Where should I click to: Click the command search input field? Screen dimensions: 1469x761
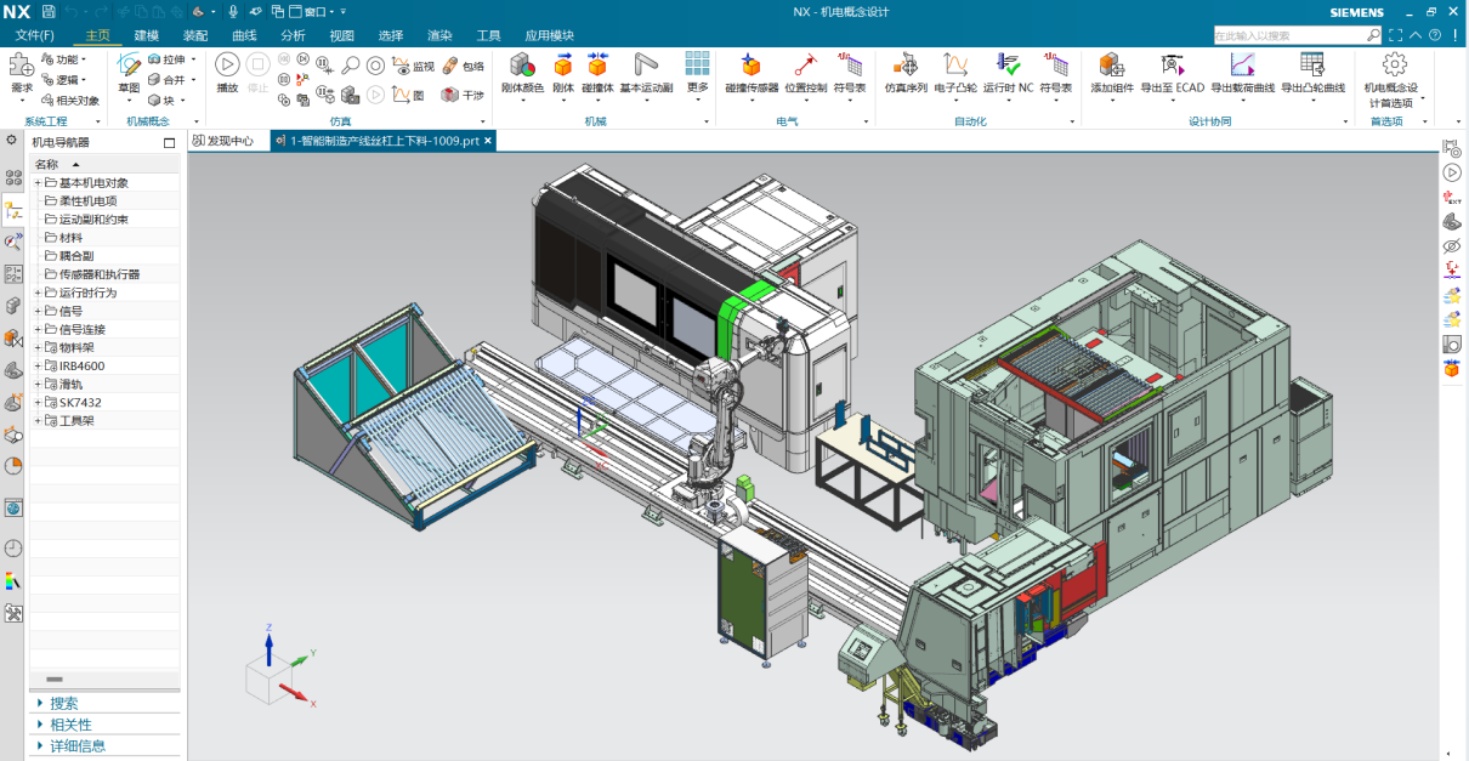(x=1288, y=36)
